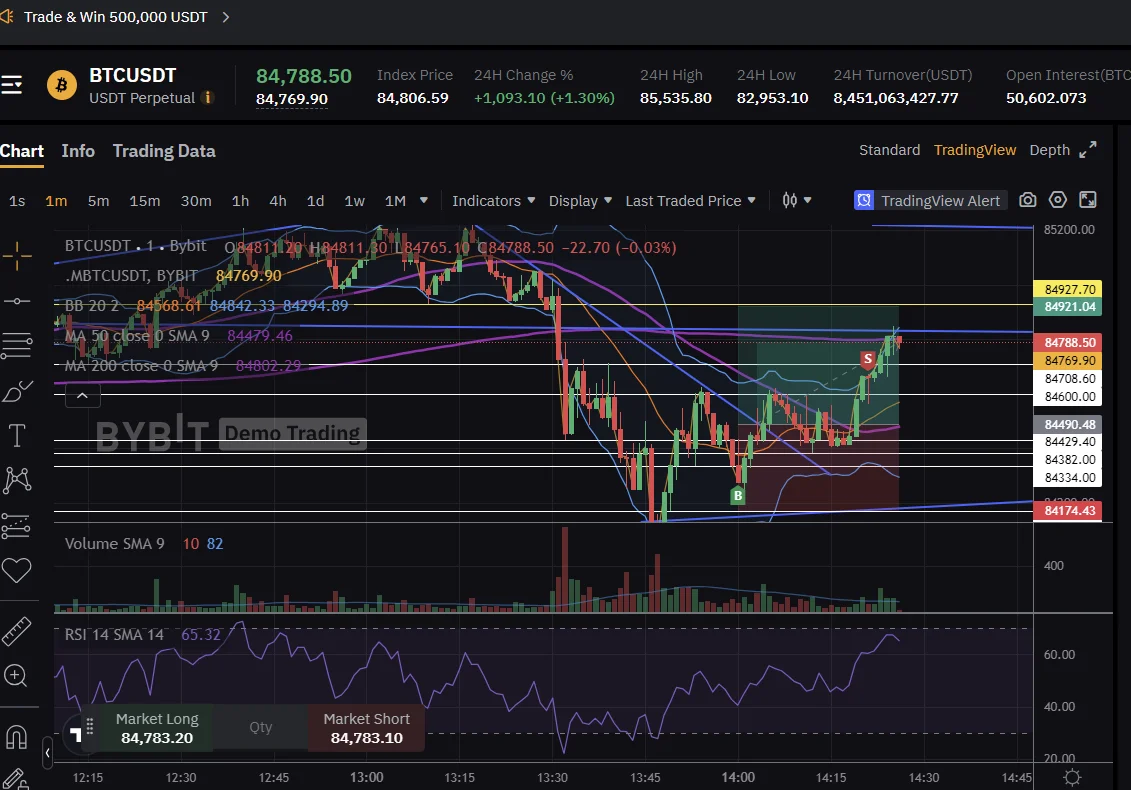Open the Indicators dropdown
The height and width of the screenshot is (790, 1131).
[493, 201]
